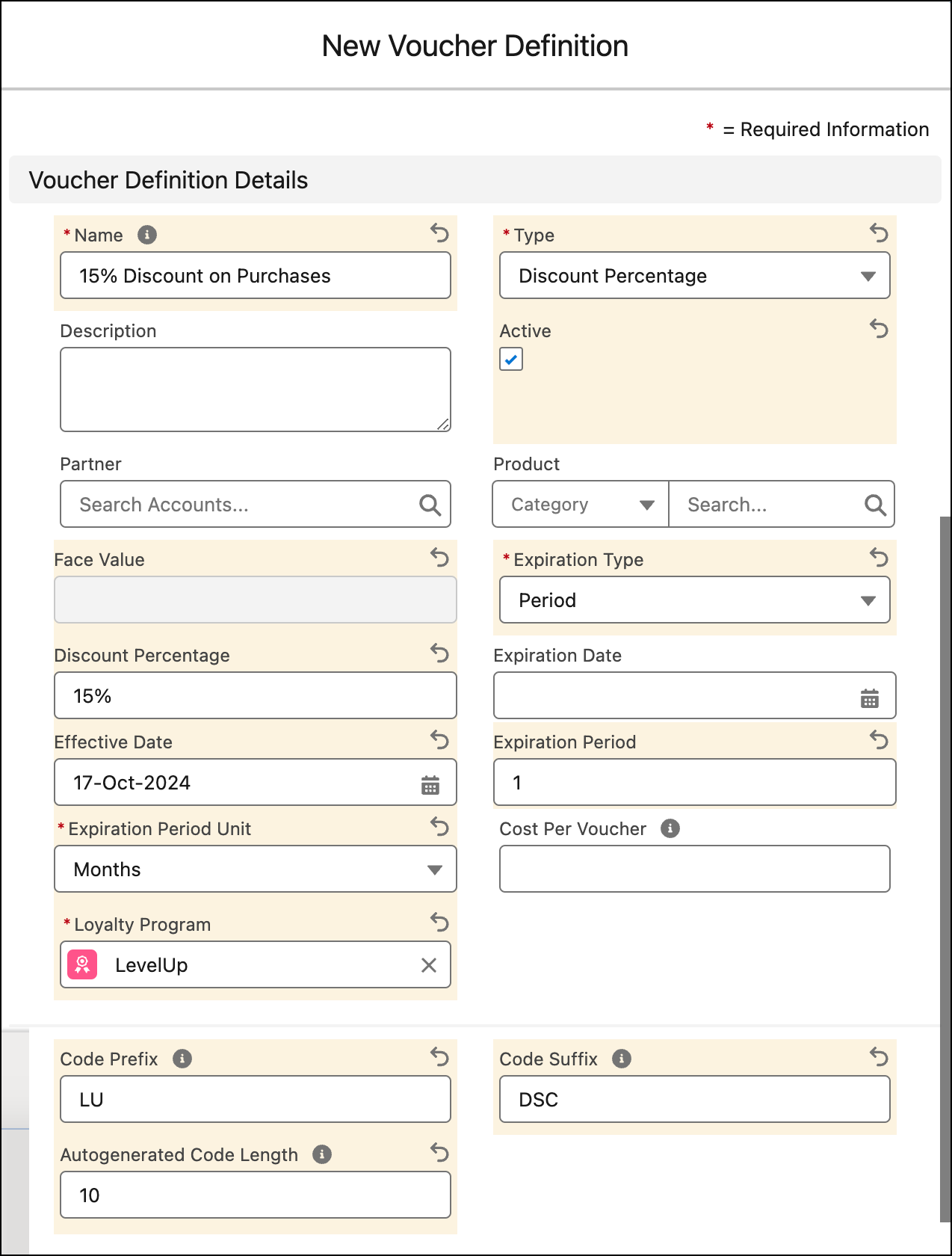Click the Expiration Date input field
The height and width of the screenshot is (1256, 952).
[x=695, y=695]
